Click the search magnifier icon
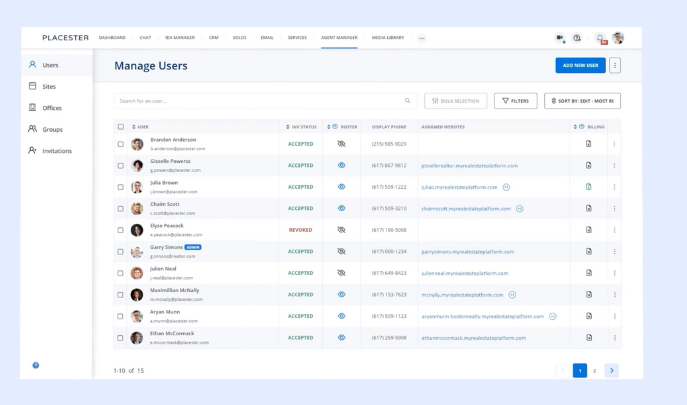This screenshot has width=687, height=405. tap(407, 101)
